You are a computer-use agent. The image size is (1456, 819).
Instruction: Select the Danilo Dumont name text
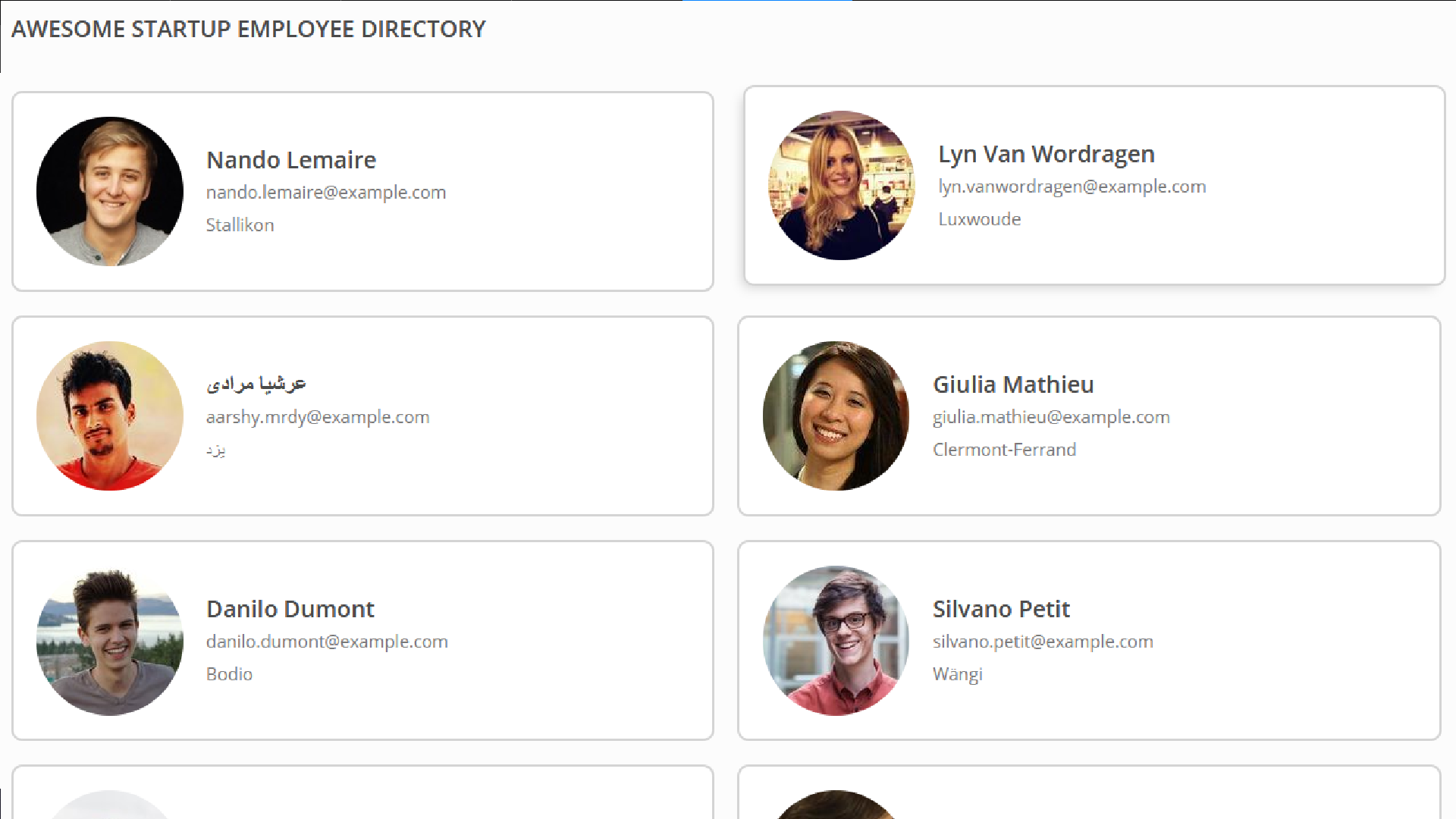pyautogui.click(x=290, y=609)
